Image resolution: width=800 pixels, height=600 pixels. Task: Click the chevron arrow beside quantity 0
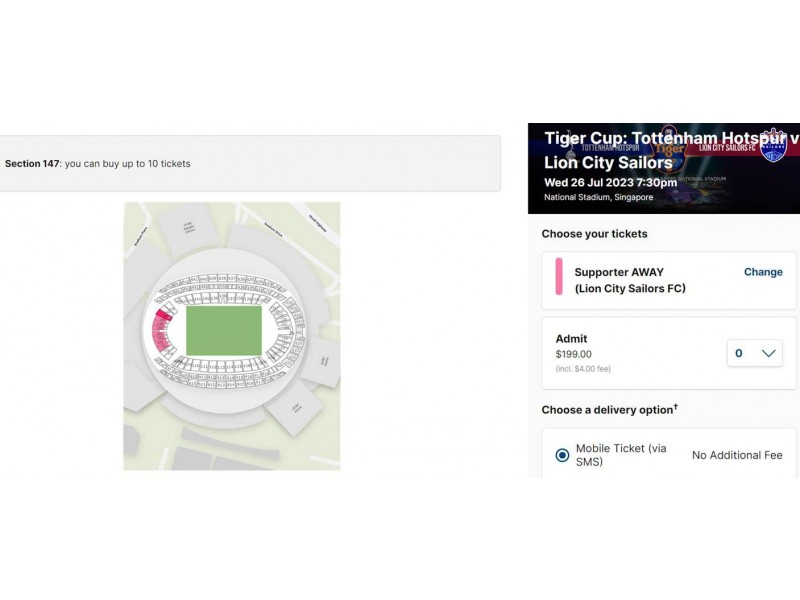point(768,353)
